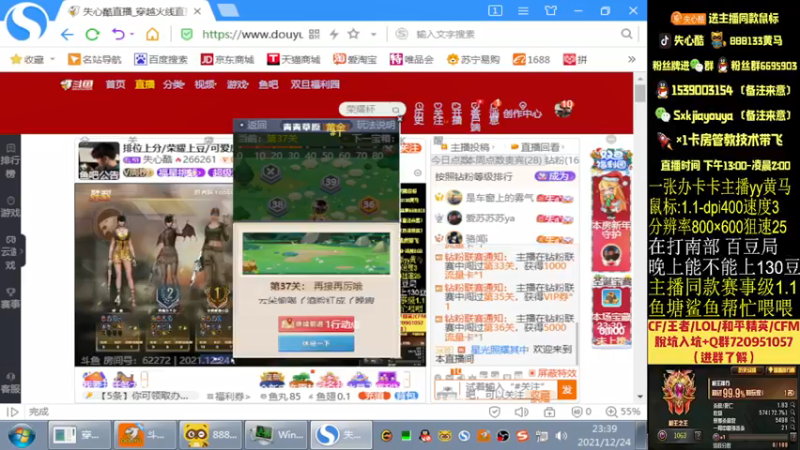This screenshot has height=450, width=800.
Task: Expand more bookmarks with the double chevron
Action: tap(632, 59)
